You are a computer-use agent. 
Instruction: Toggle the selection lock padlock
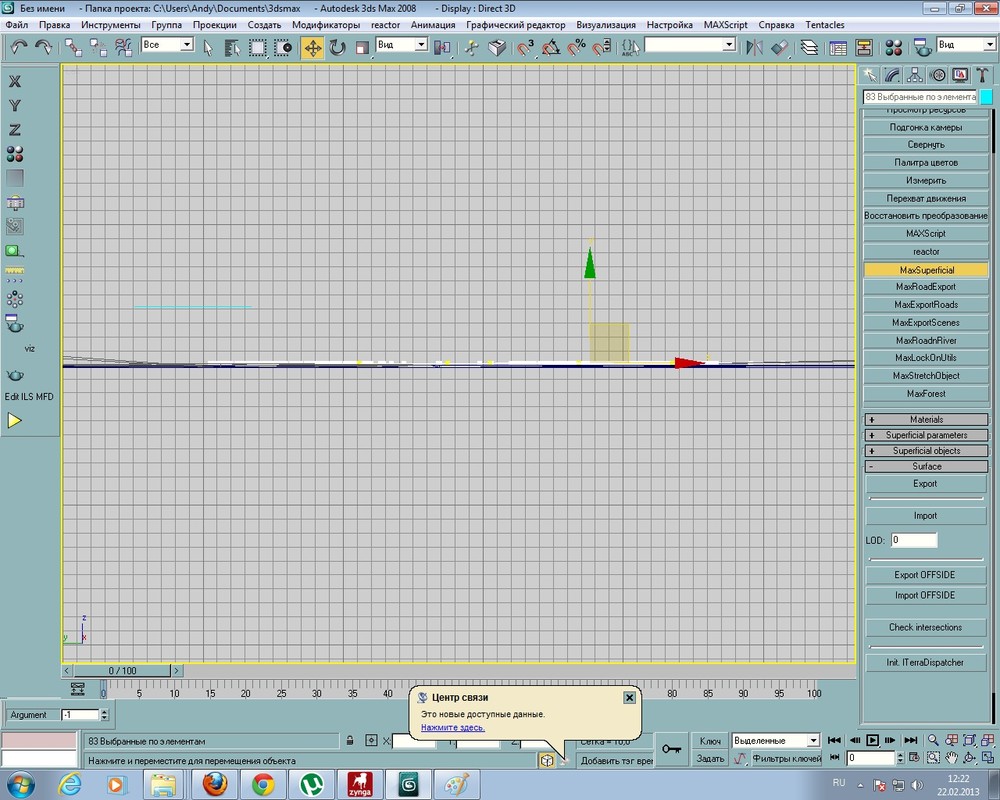point(350,741)
